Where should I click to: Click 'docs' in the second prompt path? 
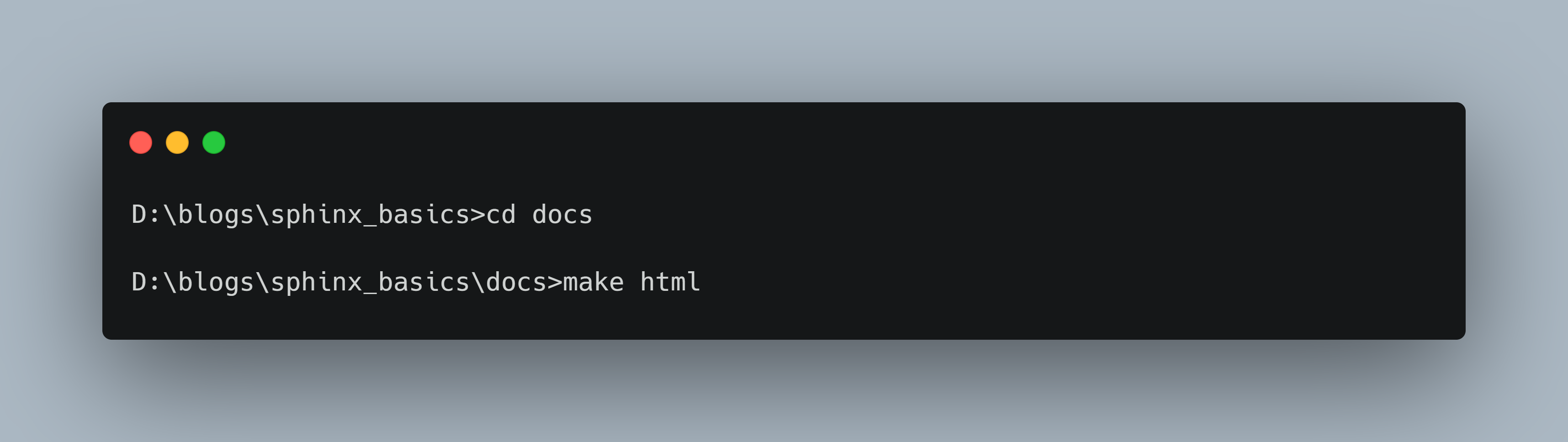tap(515, 283)
